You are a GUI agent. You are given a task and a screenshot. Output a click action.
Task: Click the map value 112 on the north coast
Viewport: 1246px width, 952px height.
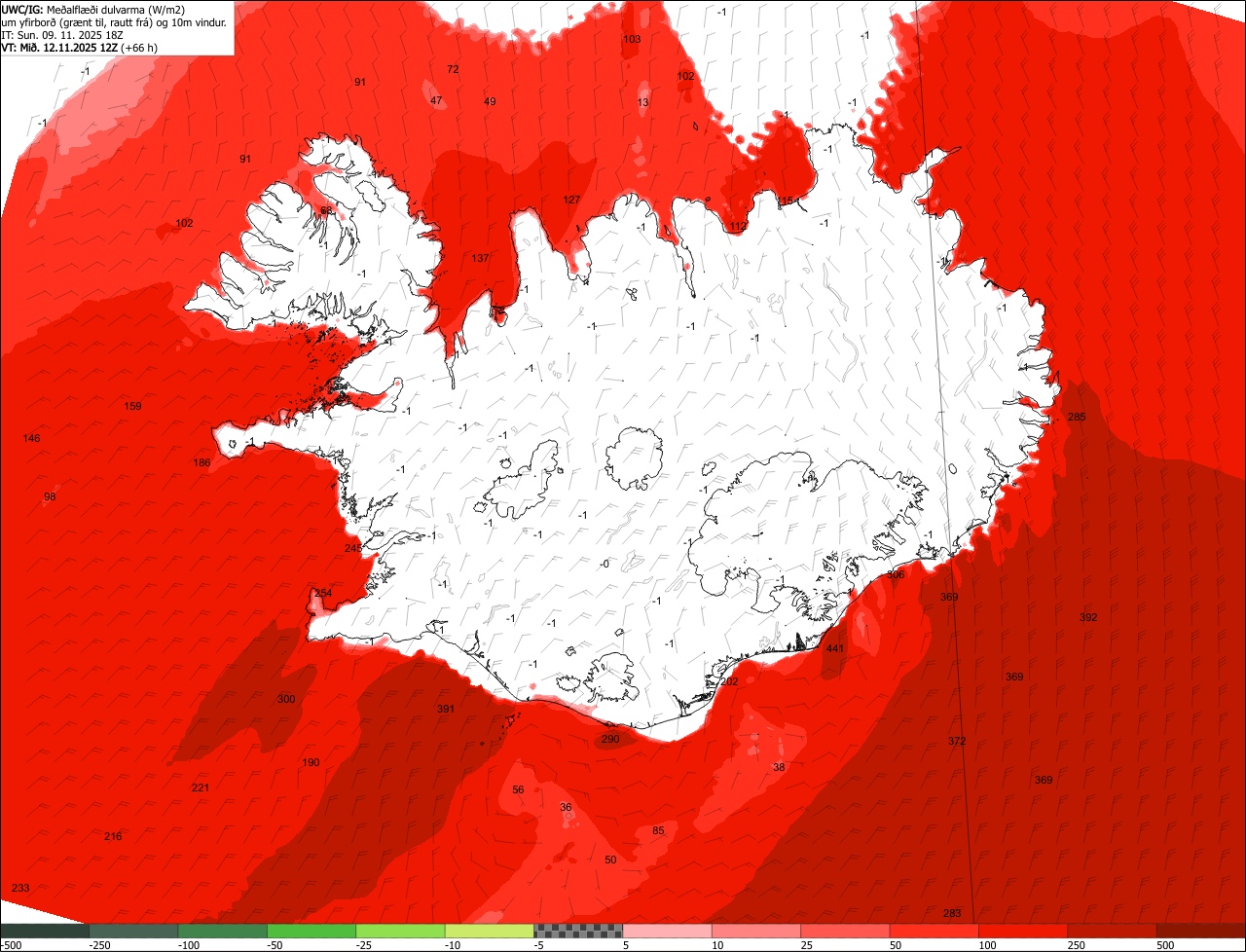(x=739, y=226)
